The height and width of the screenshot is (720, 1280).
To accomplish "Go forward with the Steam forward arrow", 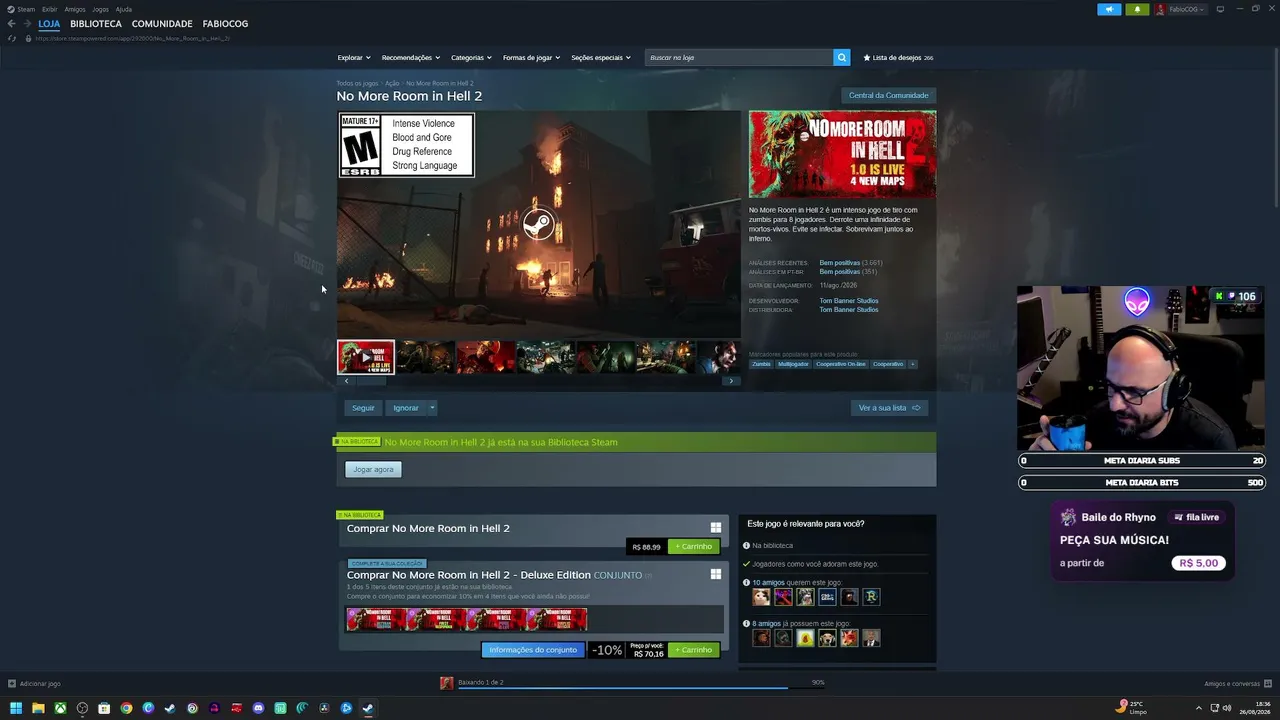I will coord(26,23).
